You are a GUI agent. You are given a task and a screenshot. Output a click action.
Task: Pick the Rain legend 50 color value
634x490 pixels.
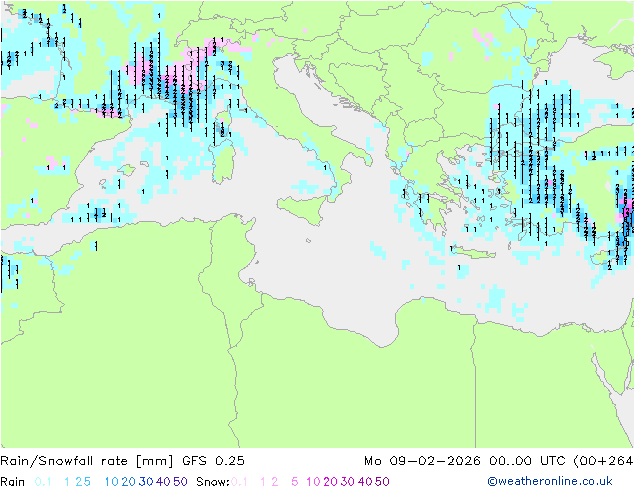(x=180, y=482)
